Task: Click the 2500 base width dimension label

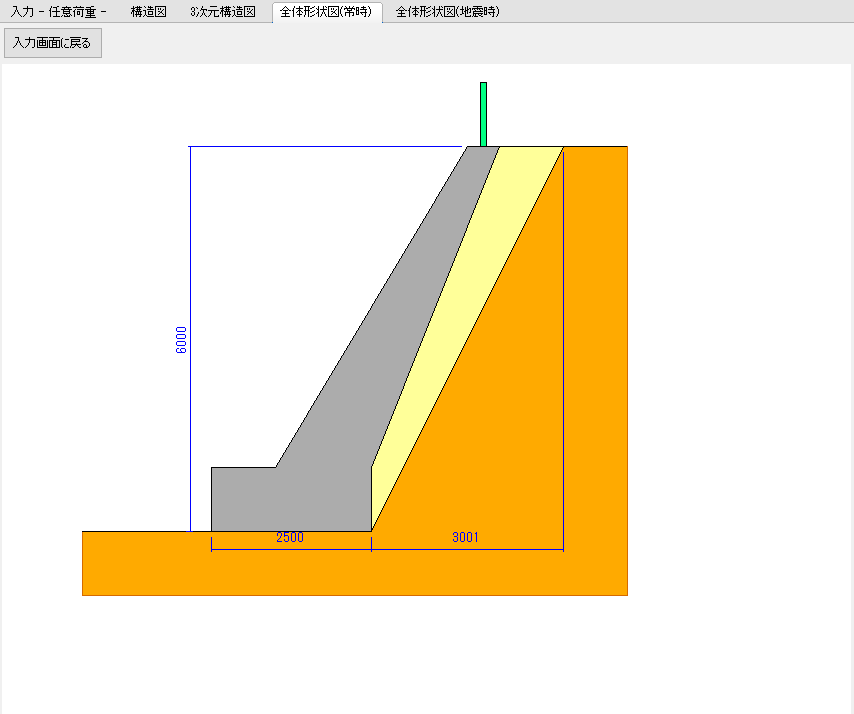Action: tap(289, 538)
